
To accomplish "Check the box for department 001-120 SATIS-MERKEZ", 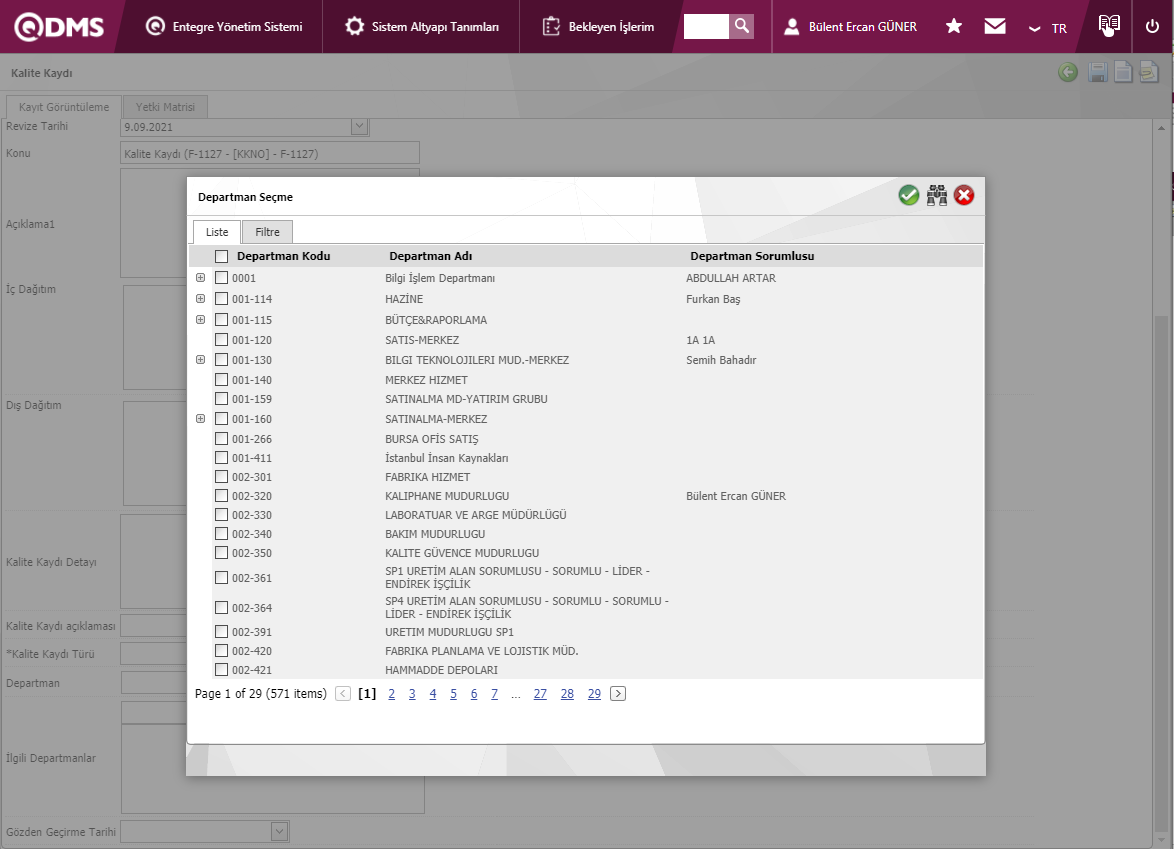I will click(221, 340).
